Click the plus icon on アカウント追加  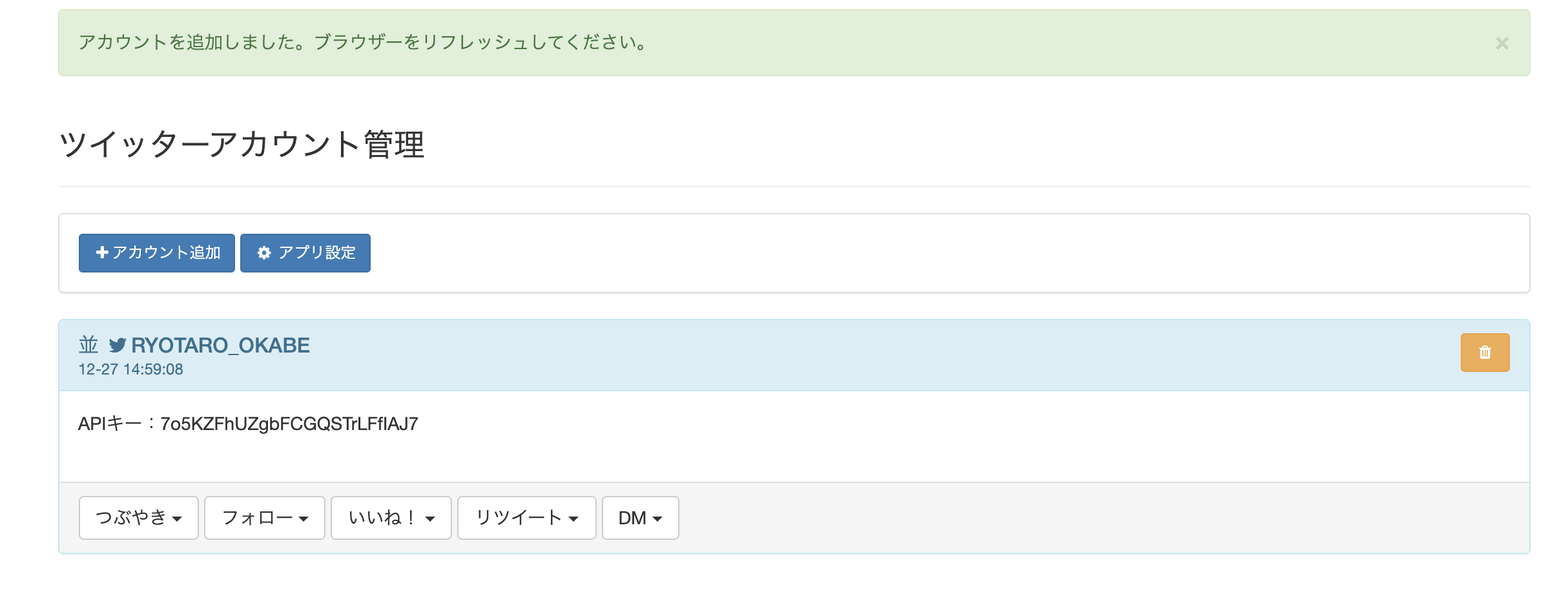tap(101, 252)
